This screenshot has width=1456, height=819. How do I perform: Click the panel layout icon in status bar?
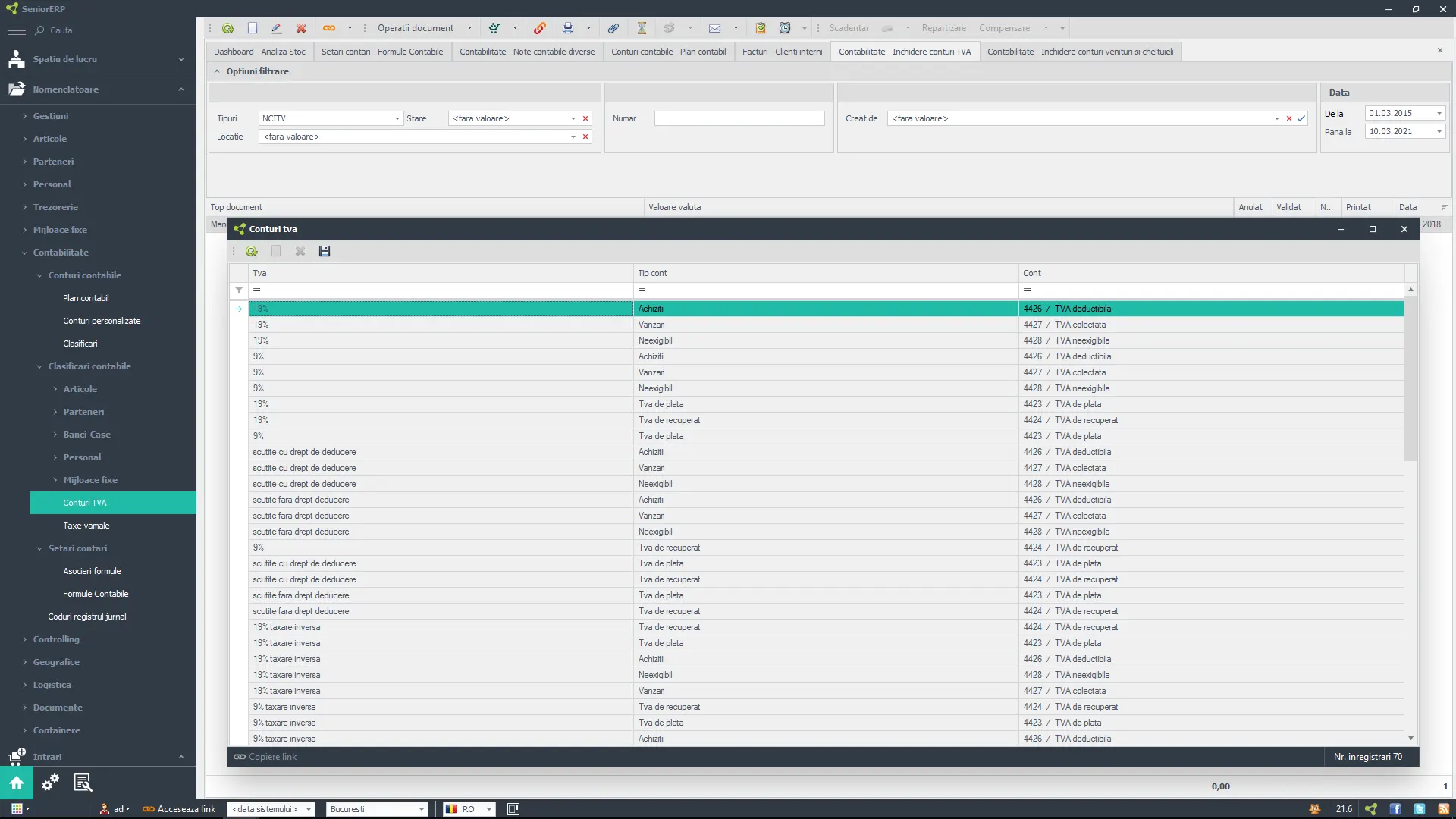coord(513,809)
